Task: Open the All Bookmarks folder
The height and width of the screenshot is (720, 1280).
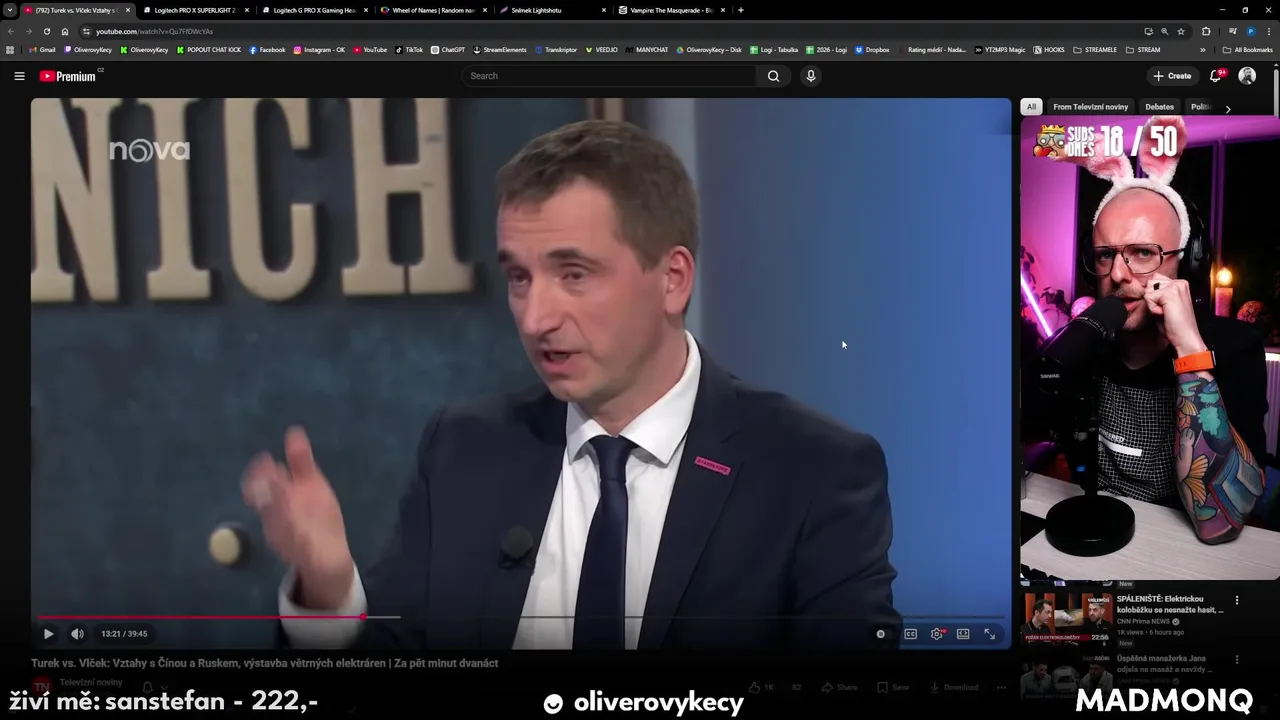Action: [1247, 49]
